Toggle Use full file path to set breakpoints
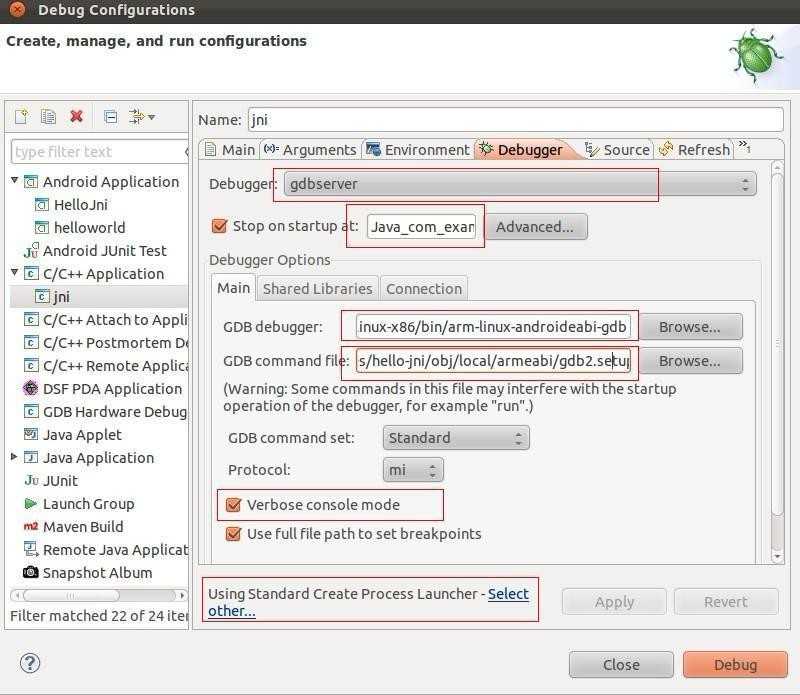The height and width of the screenshot is (695, 800). pos(234,534)
